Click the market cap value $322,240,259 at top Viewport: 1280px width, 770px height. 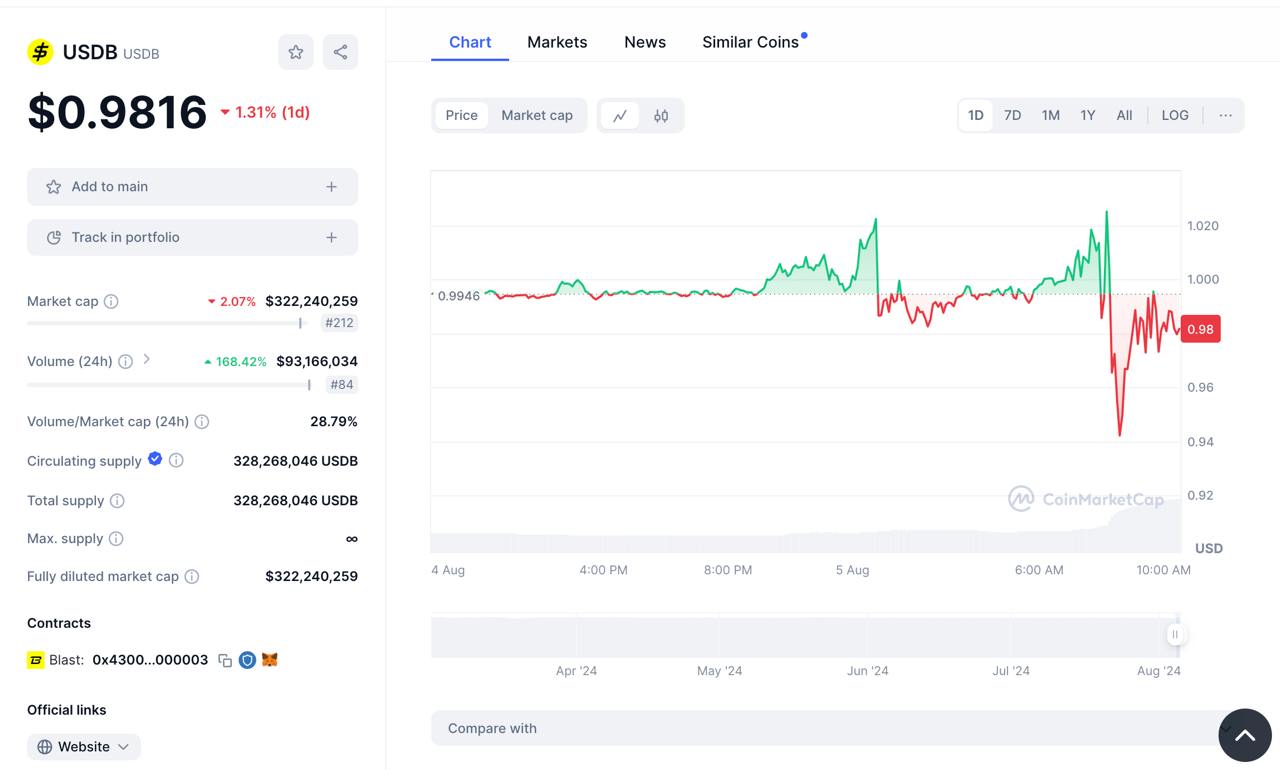pyautogui.click(x=311, y=301)
